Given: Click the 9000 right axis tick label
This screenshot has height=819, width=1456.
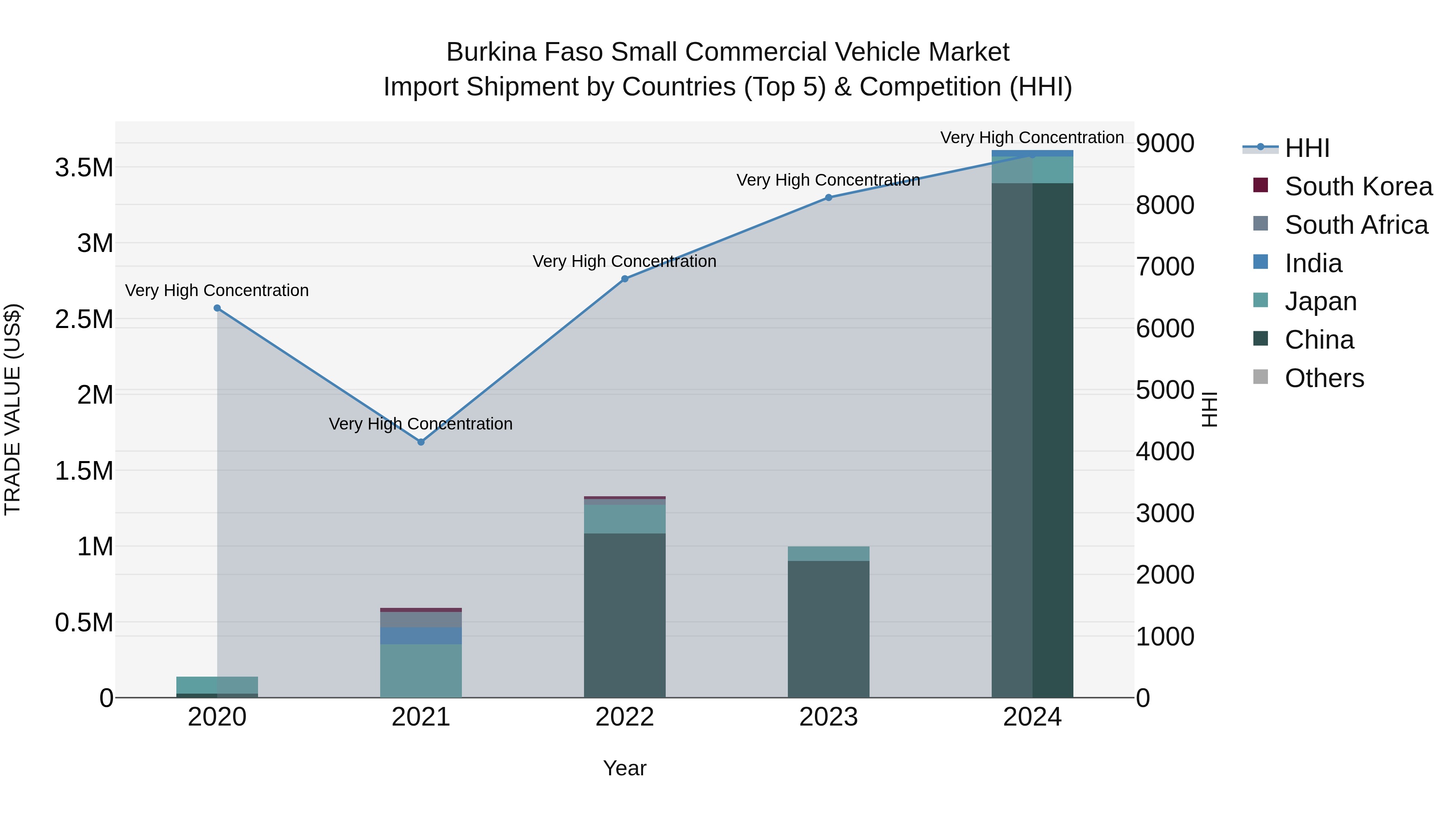Looking at the screenshot, I should coord(1166,143).
